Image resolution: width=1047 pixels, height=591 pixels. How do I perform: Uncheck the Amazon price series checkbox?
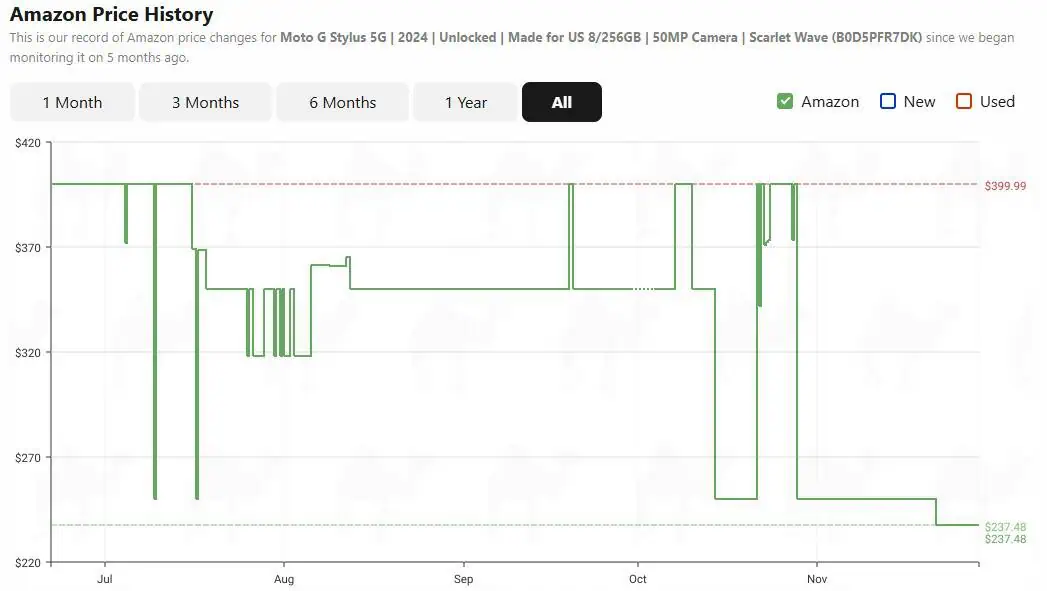click(785, 101)
